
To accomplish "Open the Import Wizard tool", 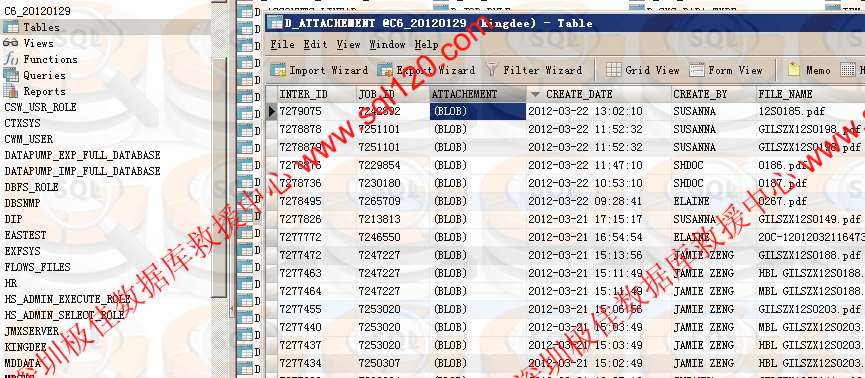I will tap(319, 70).
